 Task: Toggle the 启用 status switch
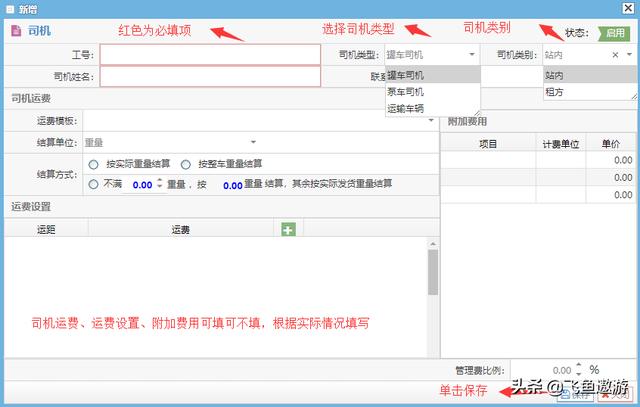614,33
